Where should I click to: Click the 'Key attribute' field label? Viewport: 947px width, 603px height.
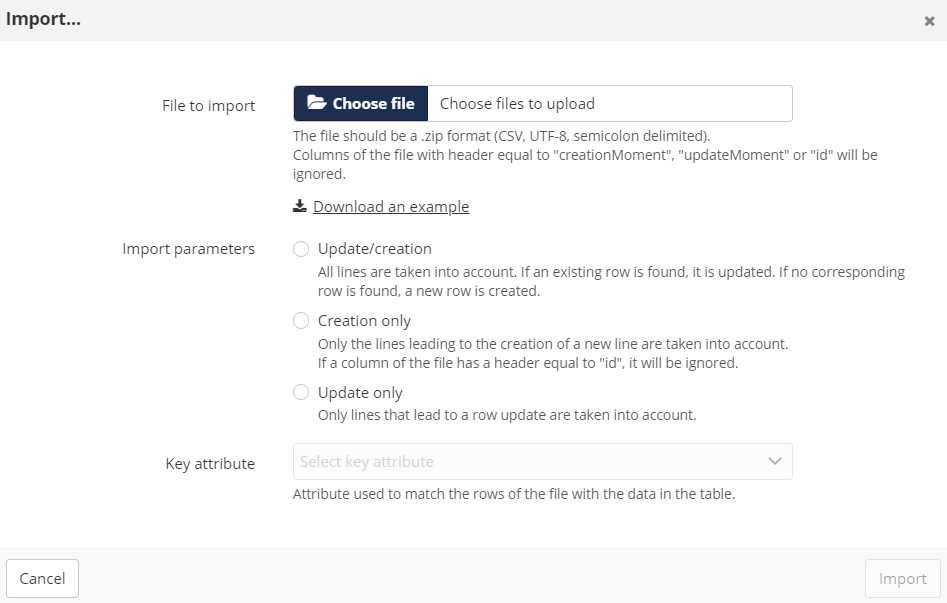(x=210, y=463)
